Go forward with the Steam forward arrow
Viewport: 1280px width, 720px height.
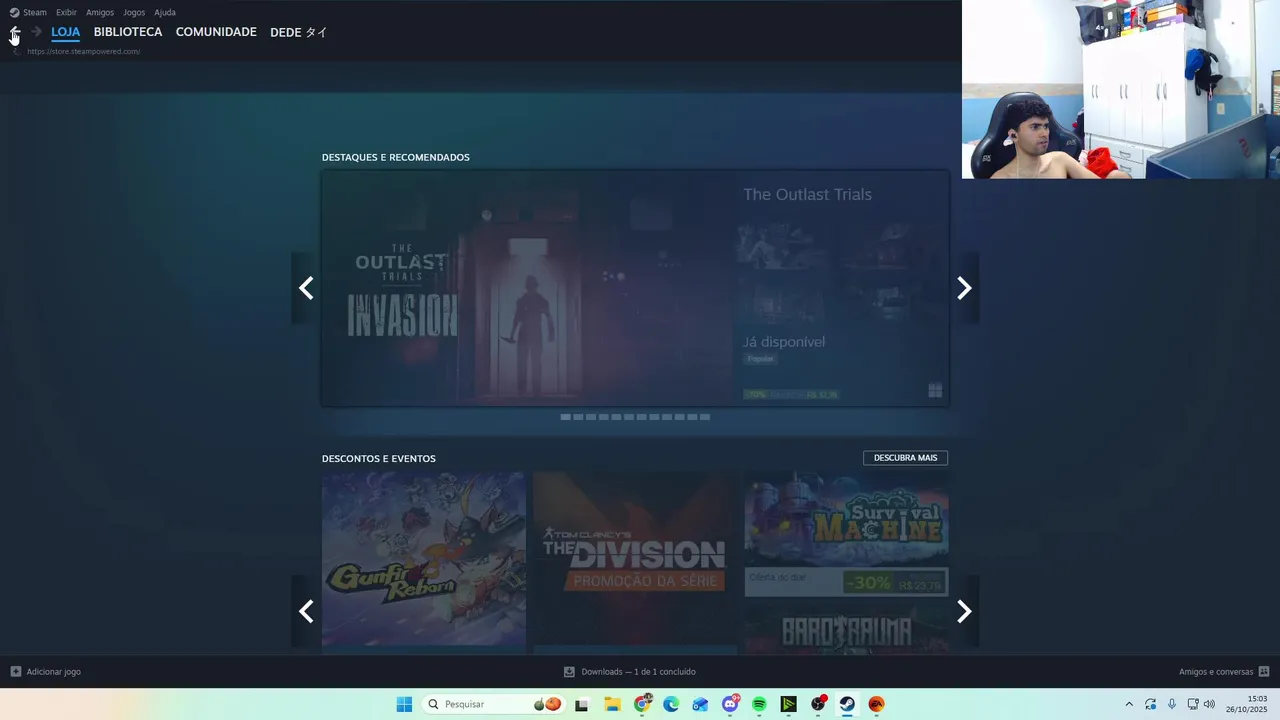tap(36, 32)
